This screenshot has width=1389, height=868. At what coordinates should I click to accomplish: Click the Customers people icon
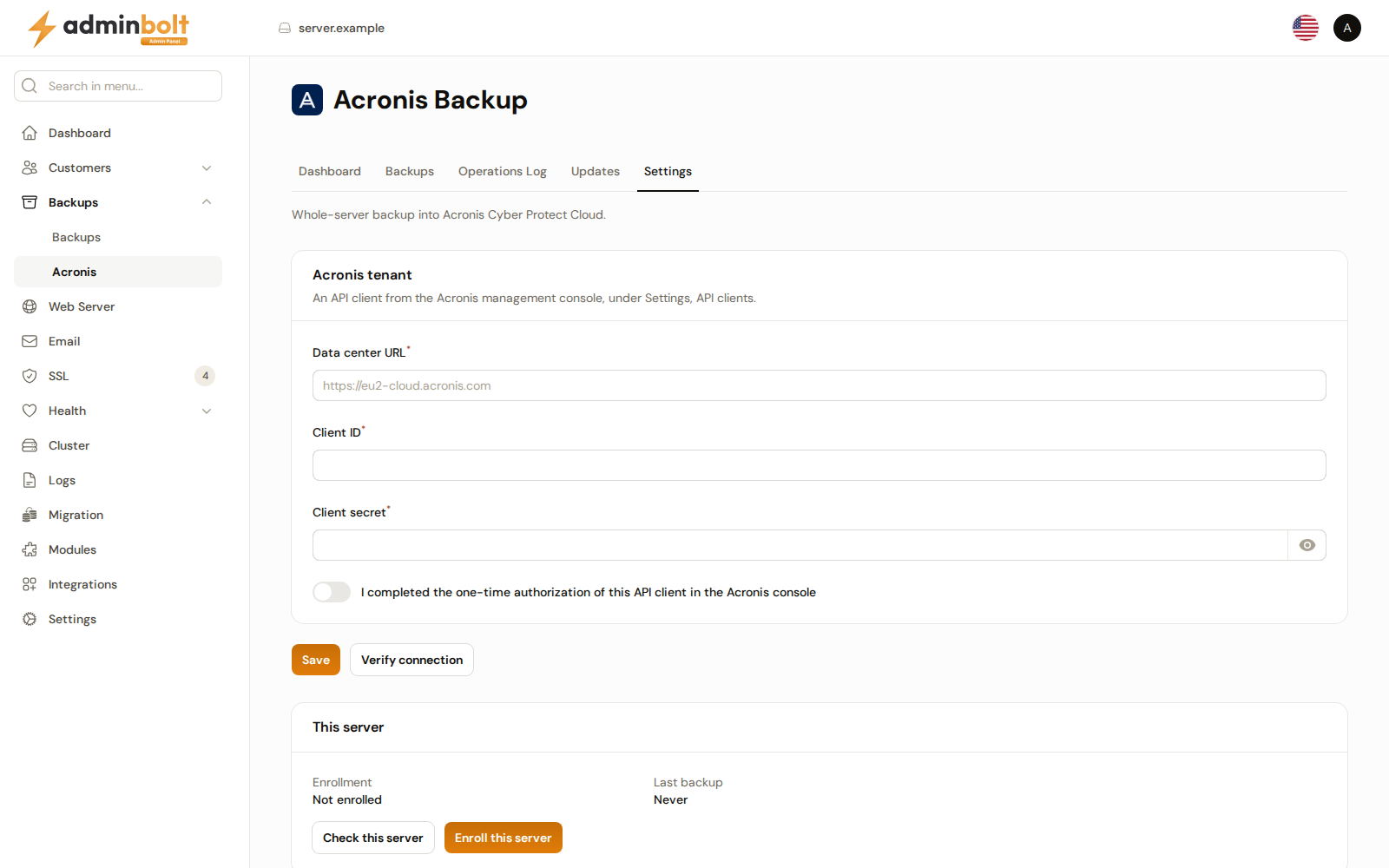(30, 168)
